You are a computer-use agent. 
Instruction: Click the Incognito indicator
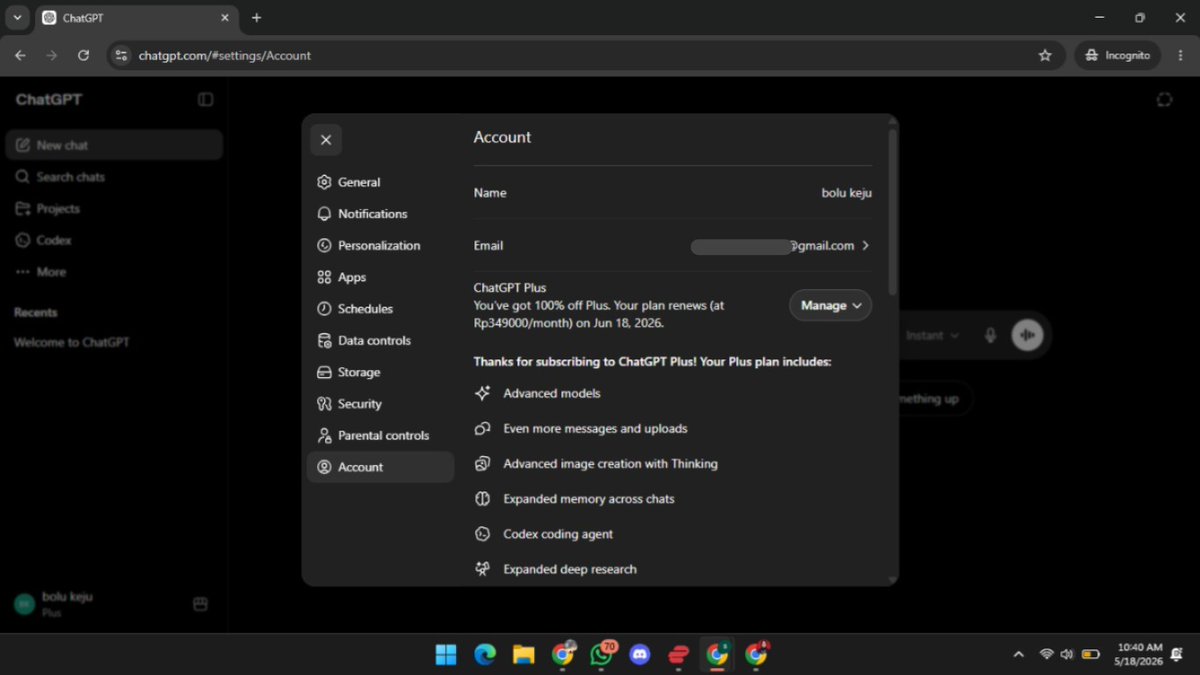(x=1118, y=55)
